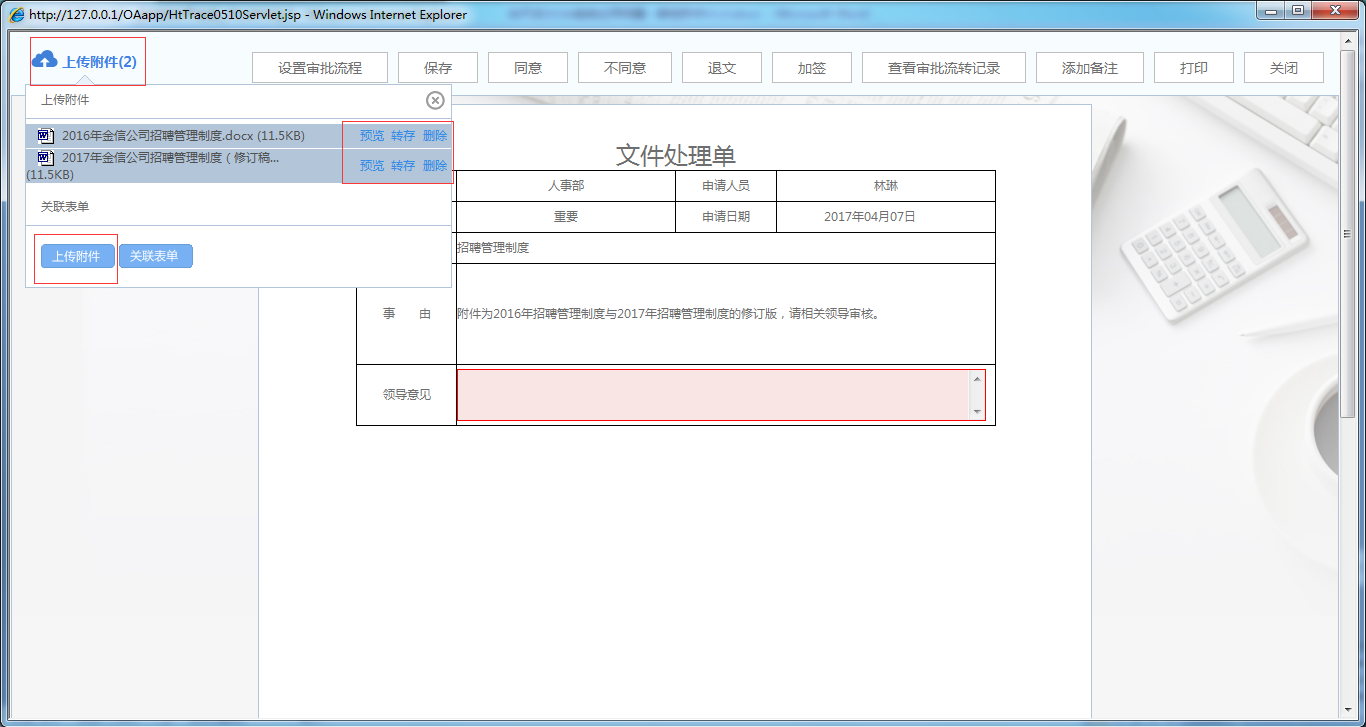This screenshot has width=1366, height=727.
Task: Click the 关联表单 section label
Action: 65,207
